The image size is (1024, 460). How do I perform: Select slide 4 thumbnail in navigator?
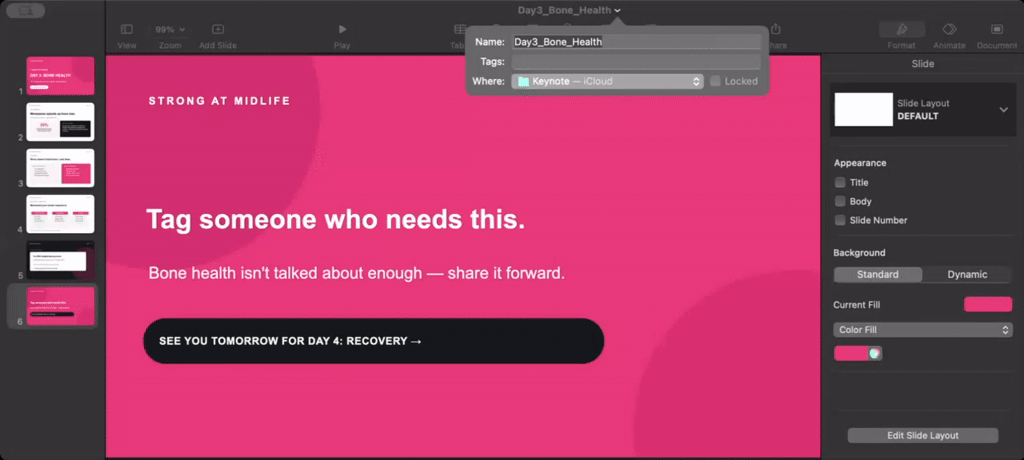coord(60,214)
